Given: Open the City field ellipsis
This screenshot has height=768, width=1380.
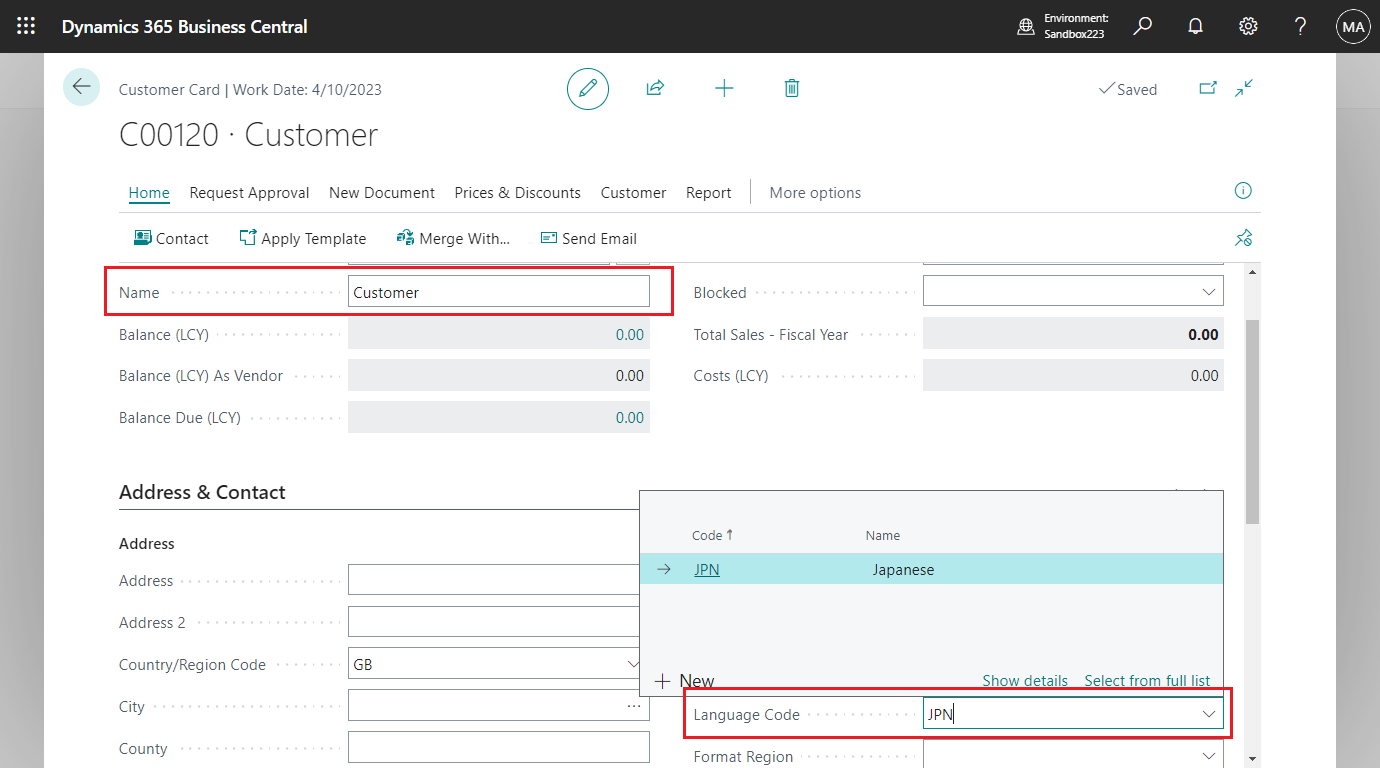Looking at the screenshot, I should click(x=633, y=706).
